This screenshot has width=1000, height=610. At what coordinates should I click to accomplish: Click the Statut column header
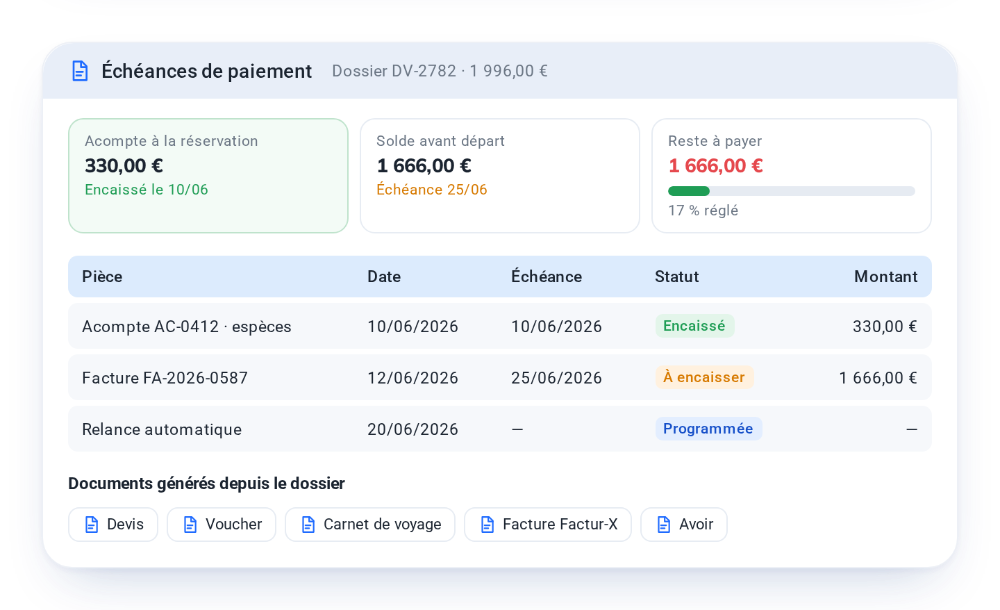(x=677, y=276)
